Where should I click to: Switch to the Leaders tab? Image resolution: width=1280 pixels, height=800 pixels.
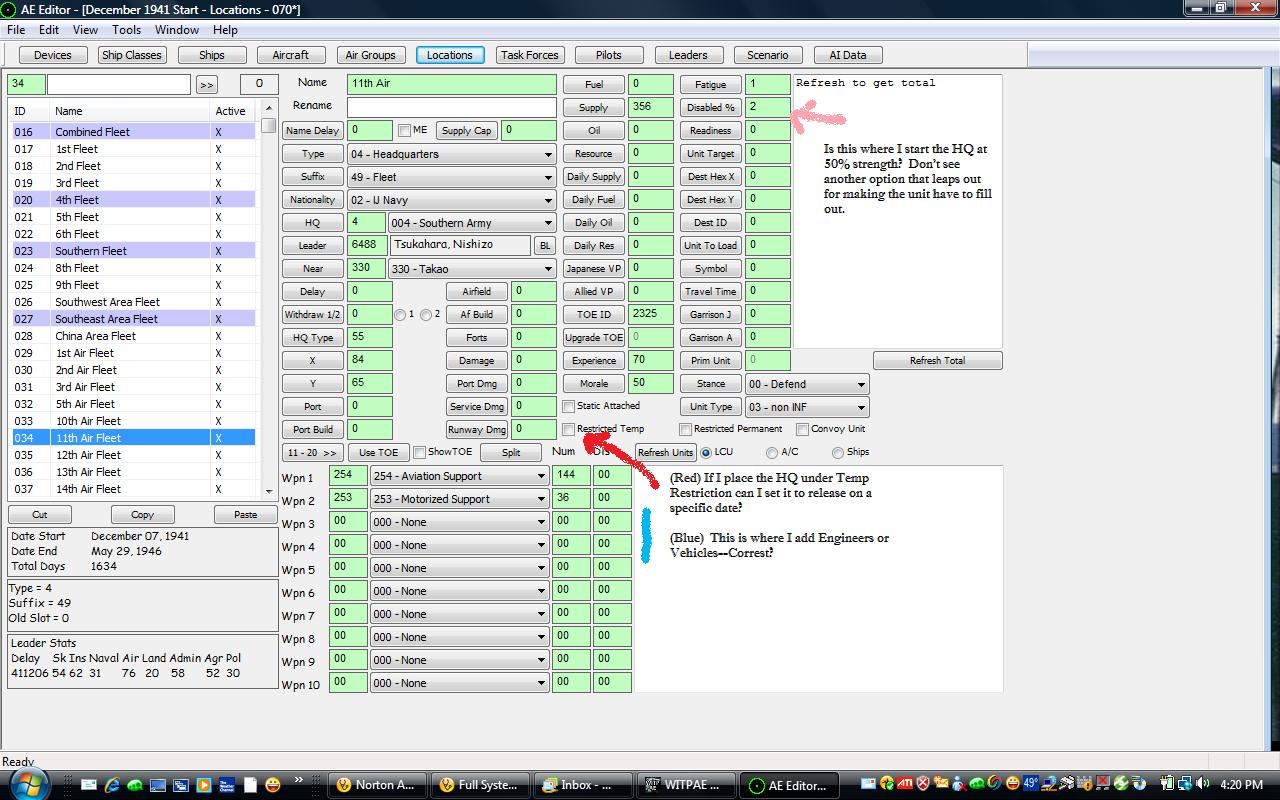pos(688,55)
